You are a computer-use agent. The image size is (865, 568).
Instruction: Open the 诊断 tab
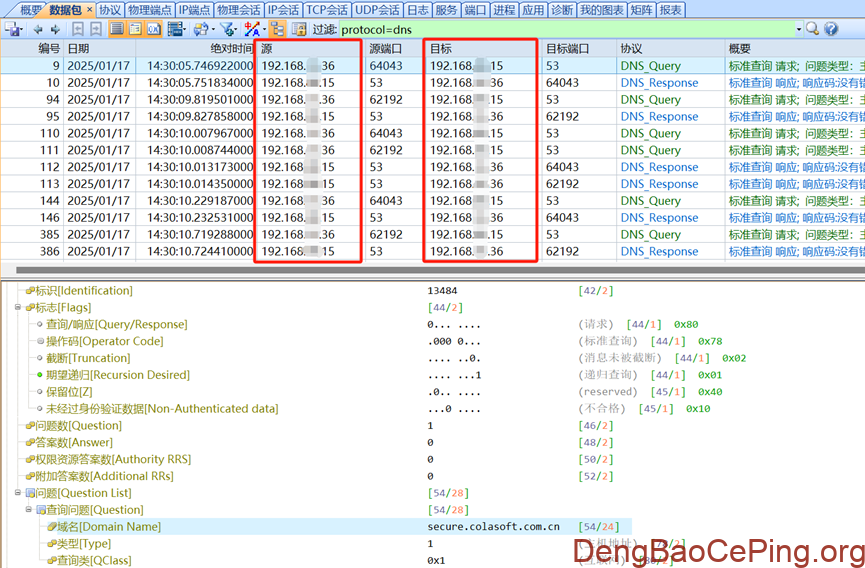562,10
